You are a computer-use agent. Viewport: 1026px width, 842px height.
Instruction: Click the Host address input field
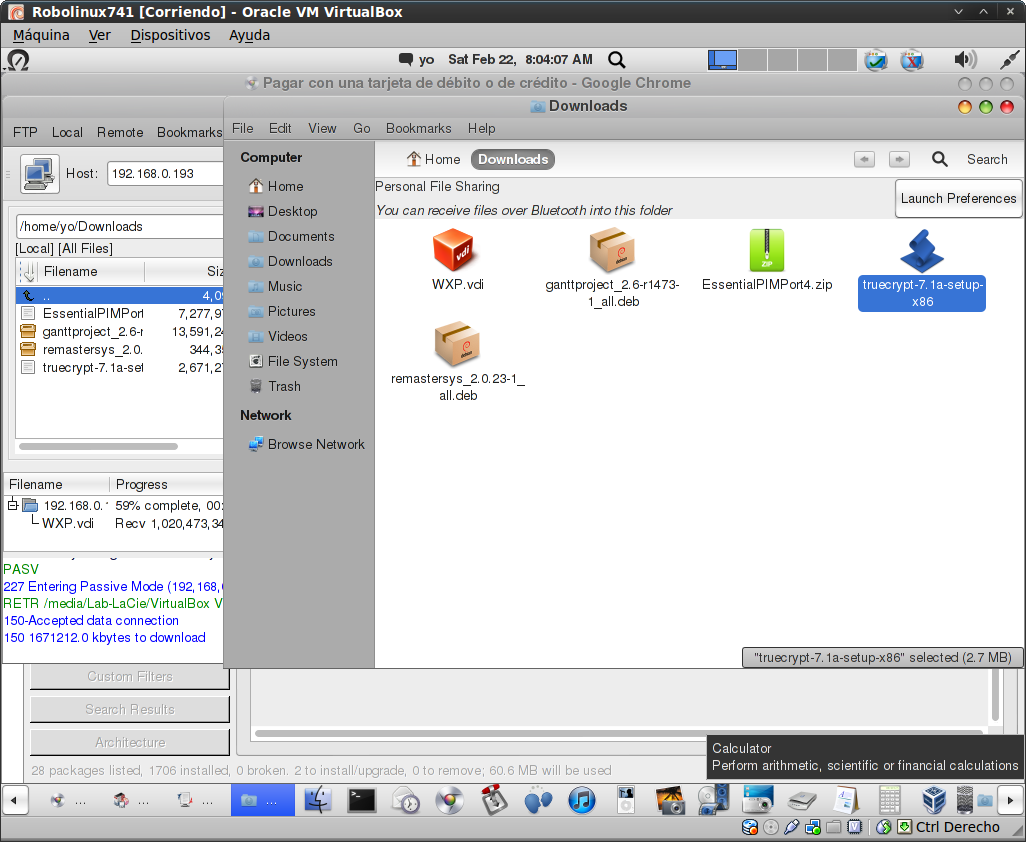coord(165,173)
